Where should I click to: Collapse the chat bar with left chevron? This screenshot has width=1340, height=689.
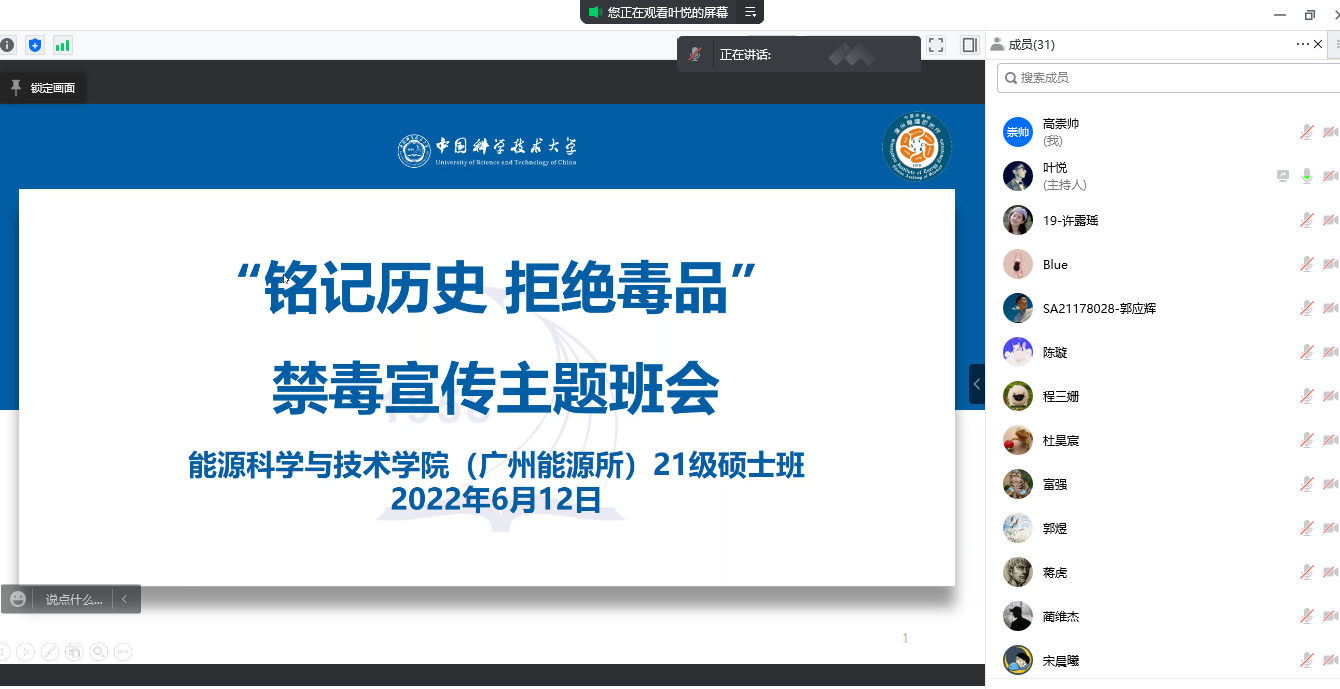click(x=125, y=599)
